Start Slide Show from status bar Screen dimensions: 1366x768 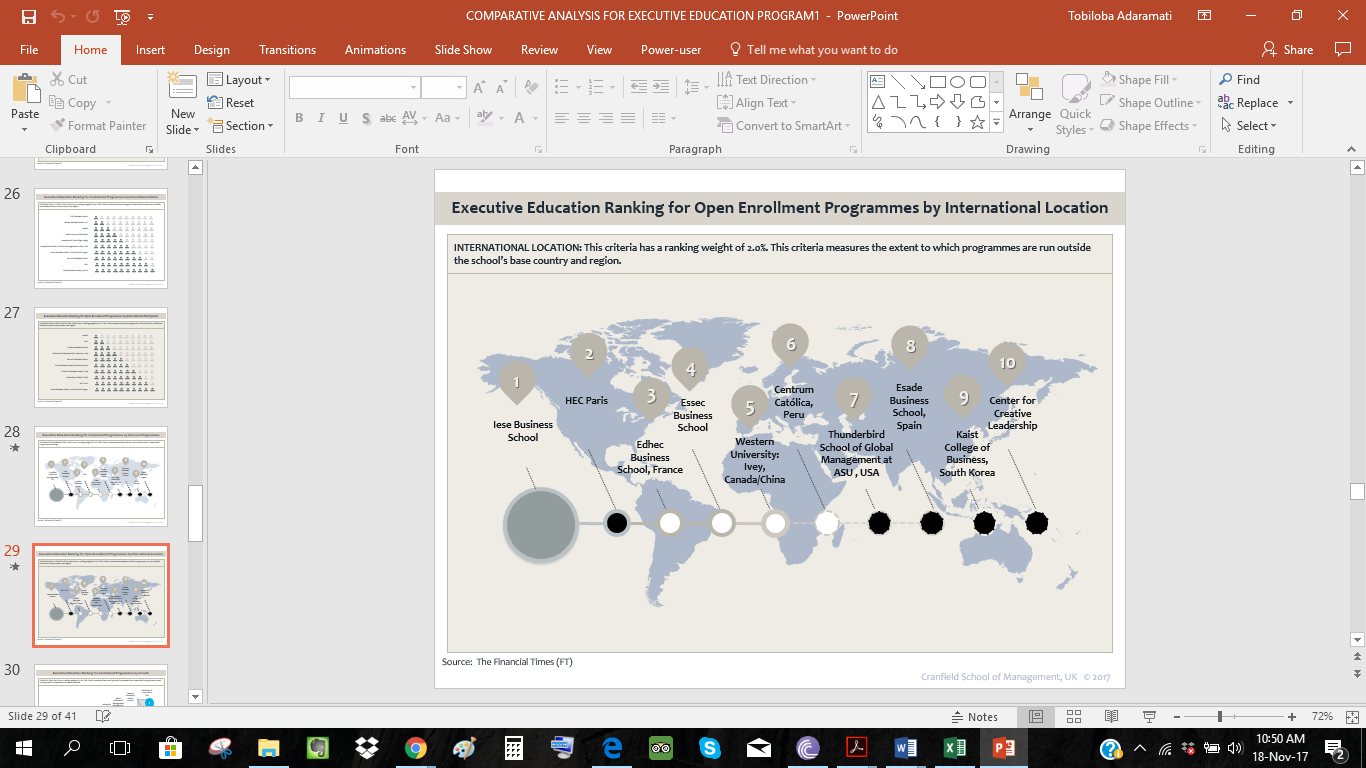(x=1149, y=717)
